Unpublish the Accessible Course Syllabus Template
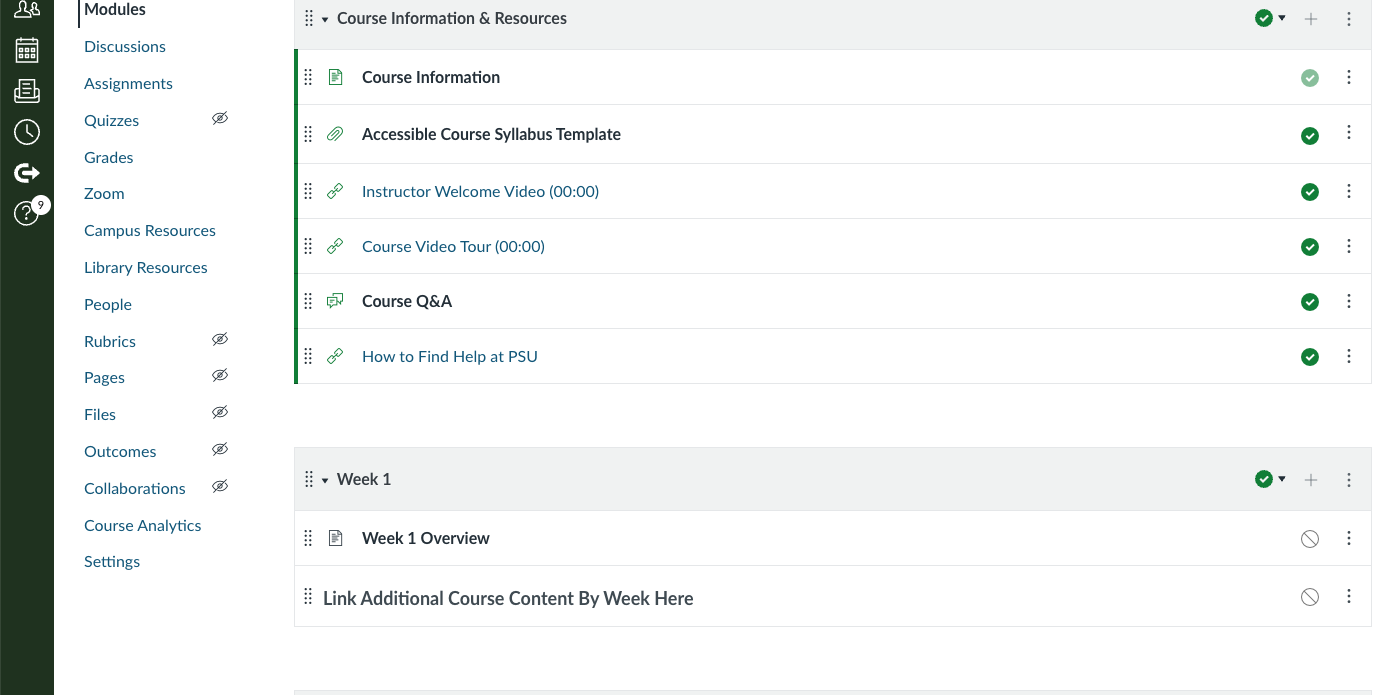 coord(1310,135)
